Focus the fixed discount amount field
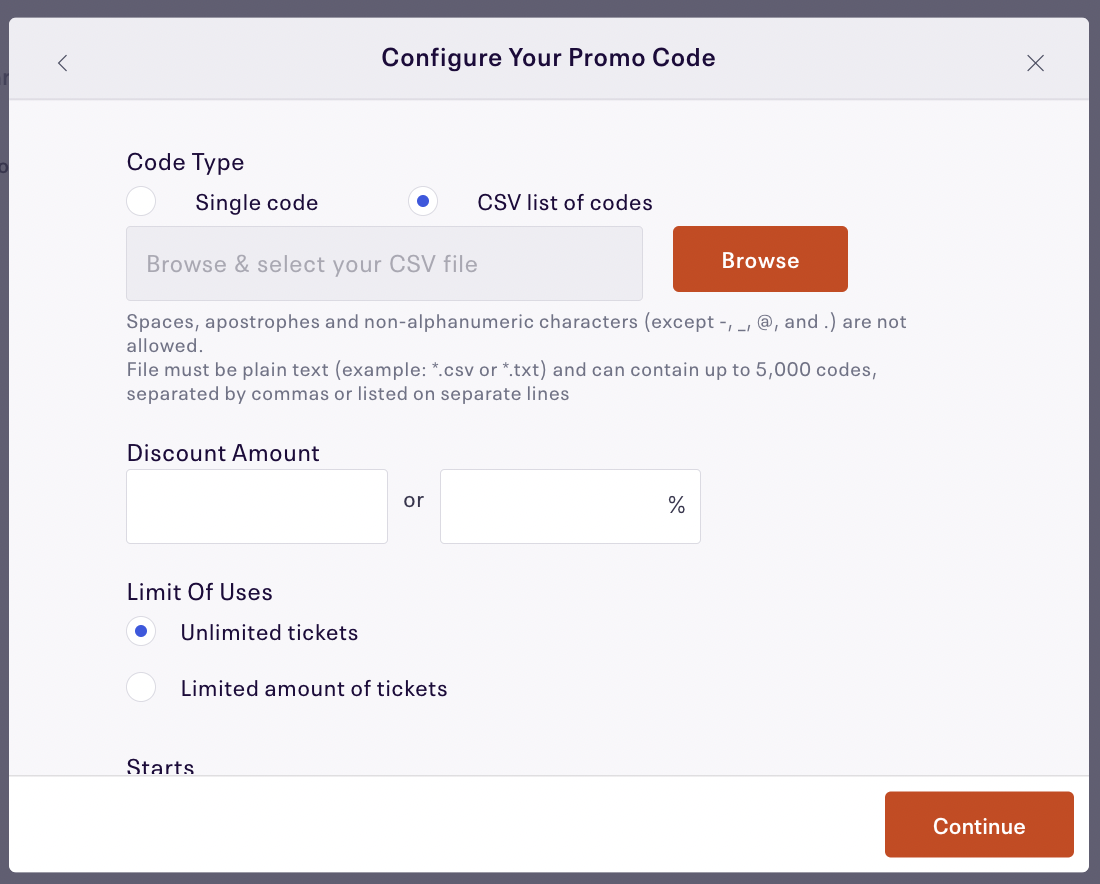 point(256,506)
